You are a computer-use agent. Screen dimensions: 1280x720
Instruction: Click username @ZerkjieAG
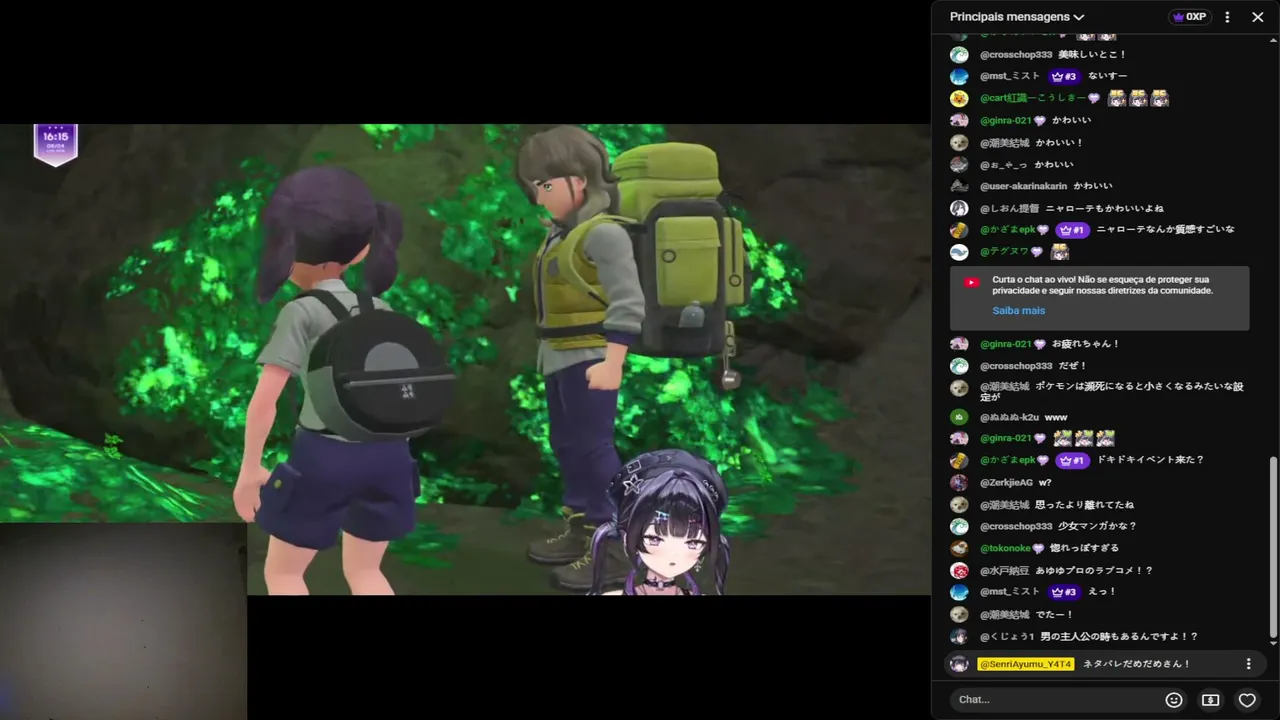(x=1006, y=483)
